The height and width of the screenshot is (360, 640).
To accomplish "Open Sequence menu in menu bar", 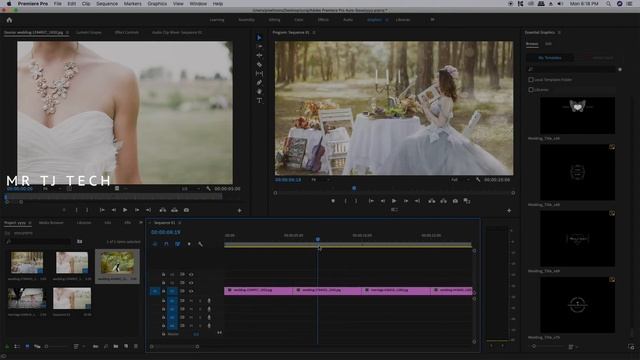I will pyautogui.click(x=107, y=4).
